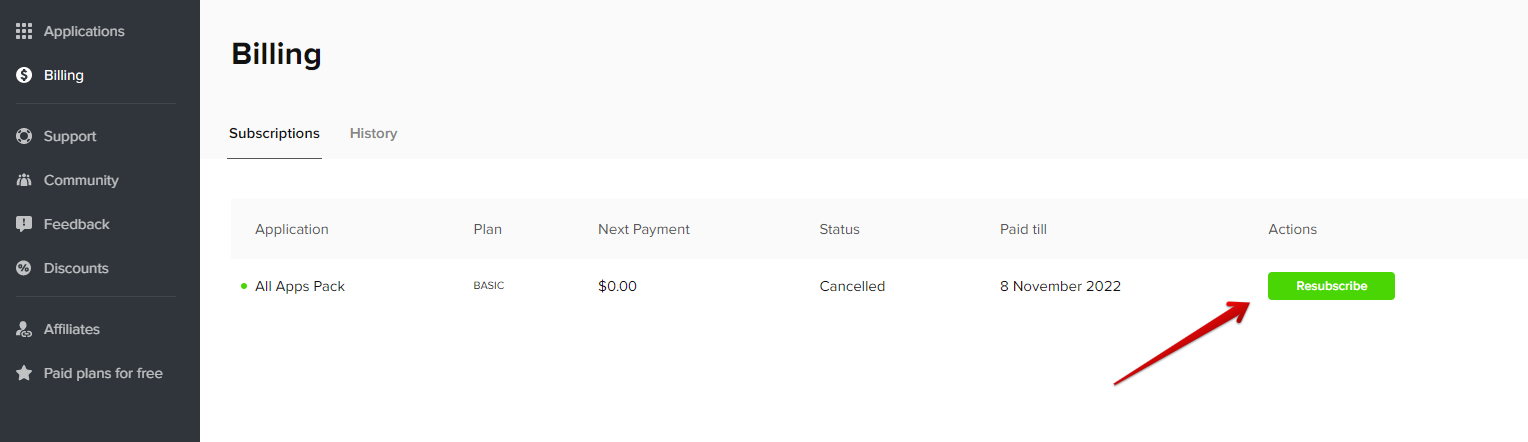Click the All Apps Pack row name
Image resolution: width=1528 pixels, height=442 pixels.
(x=300, y=286)
